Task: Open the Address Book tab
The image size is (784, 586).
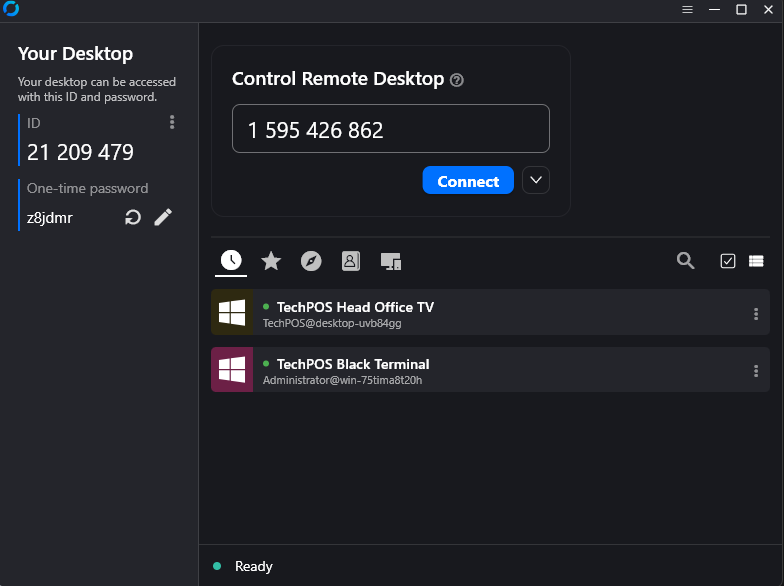Action: coord(350,261)
